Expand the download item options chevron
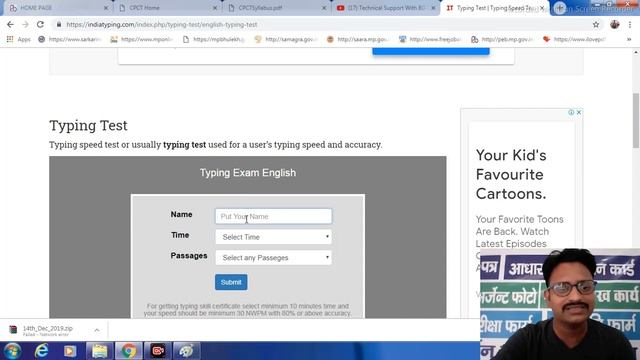640x360 pixels. [97, 330]
